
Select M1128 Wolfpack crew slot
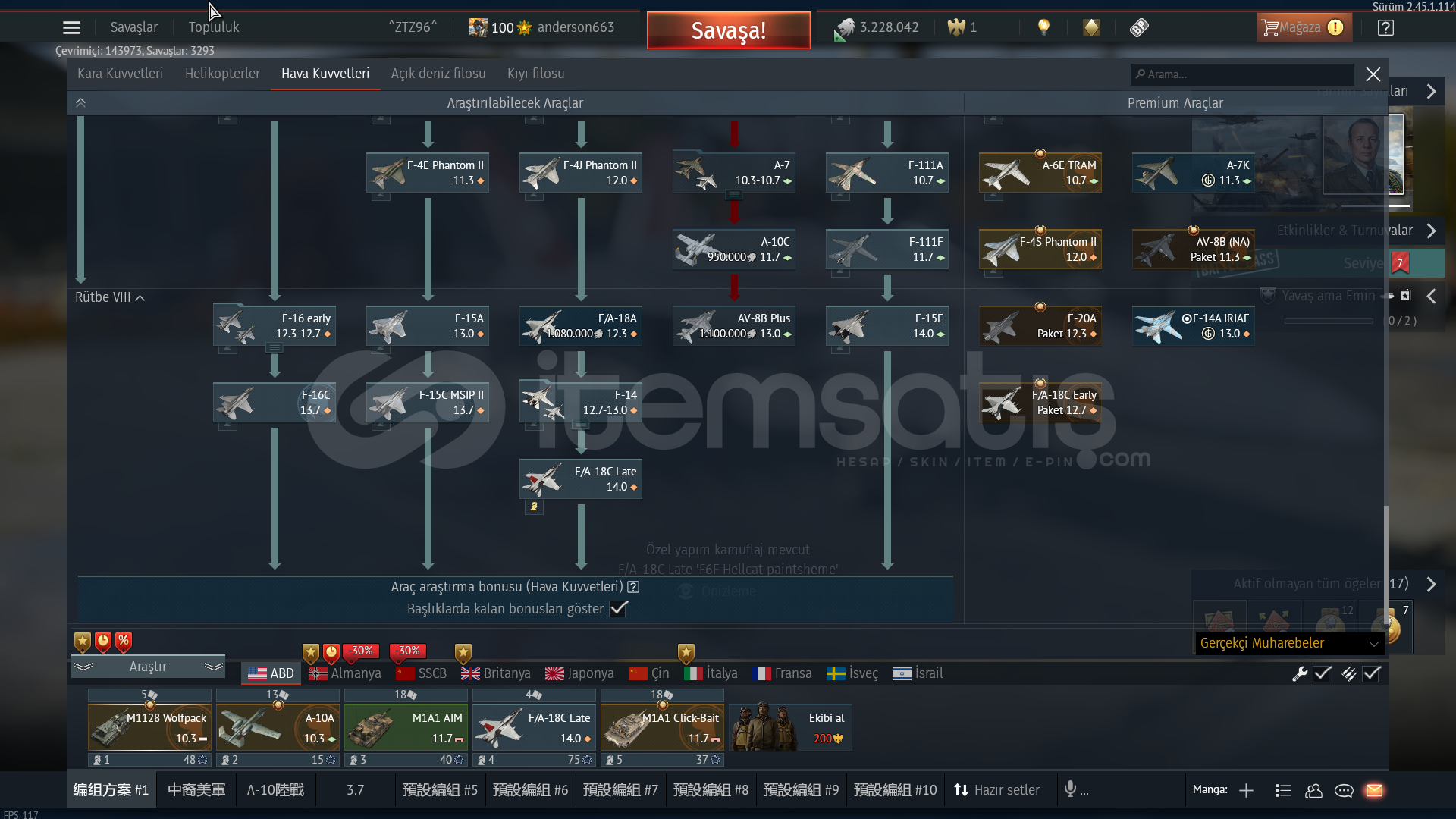tap(149, 727)
